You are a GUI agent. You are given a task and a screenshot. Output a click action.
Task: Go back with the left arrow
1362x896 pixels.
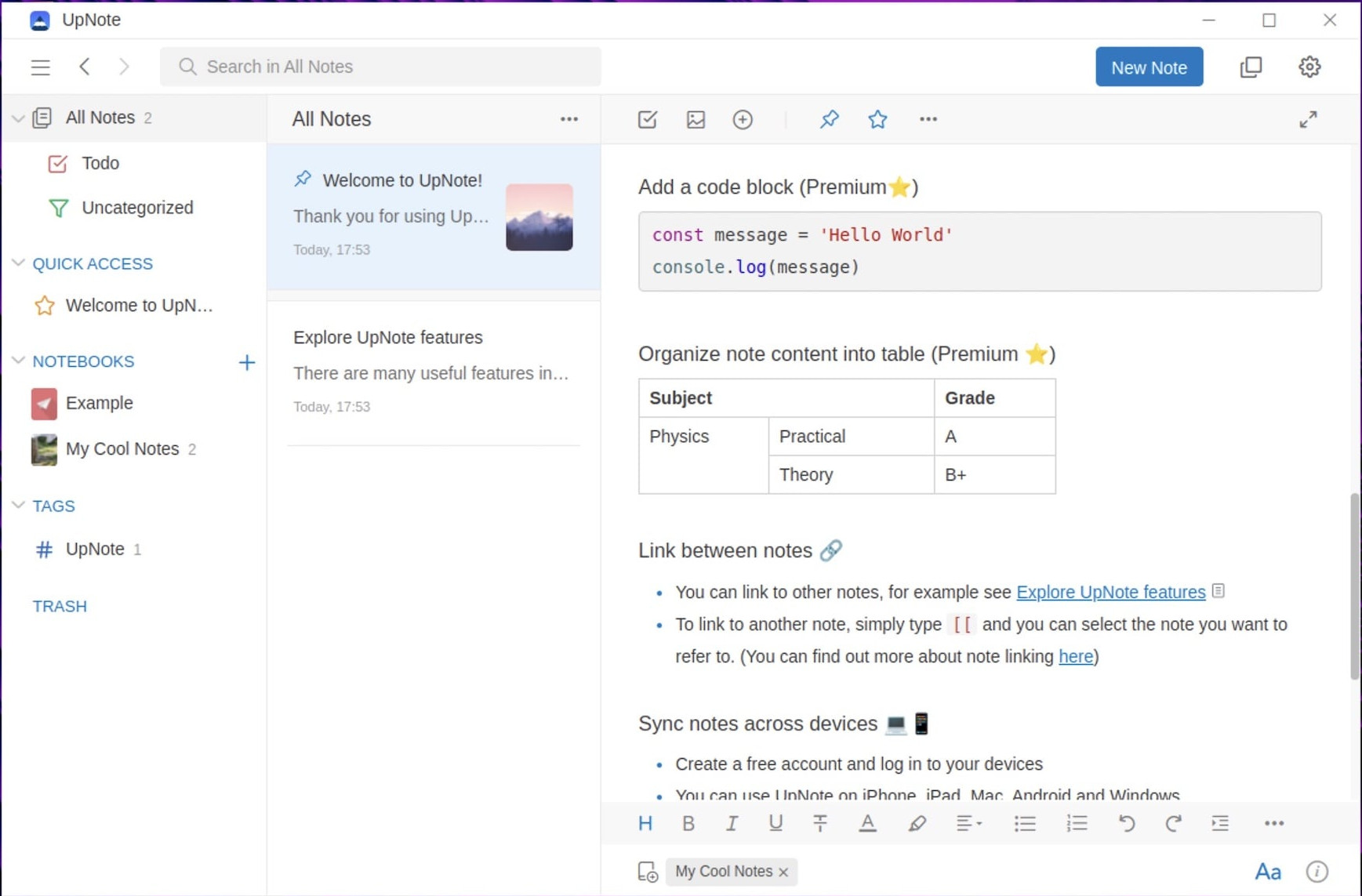(85, 67)
